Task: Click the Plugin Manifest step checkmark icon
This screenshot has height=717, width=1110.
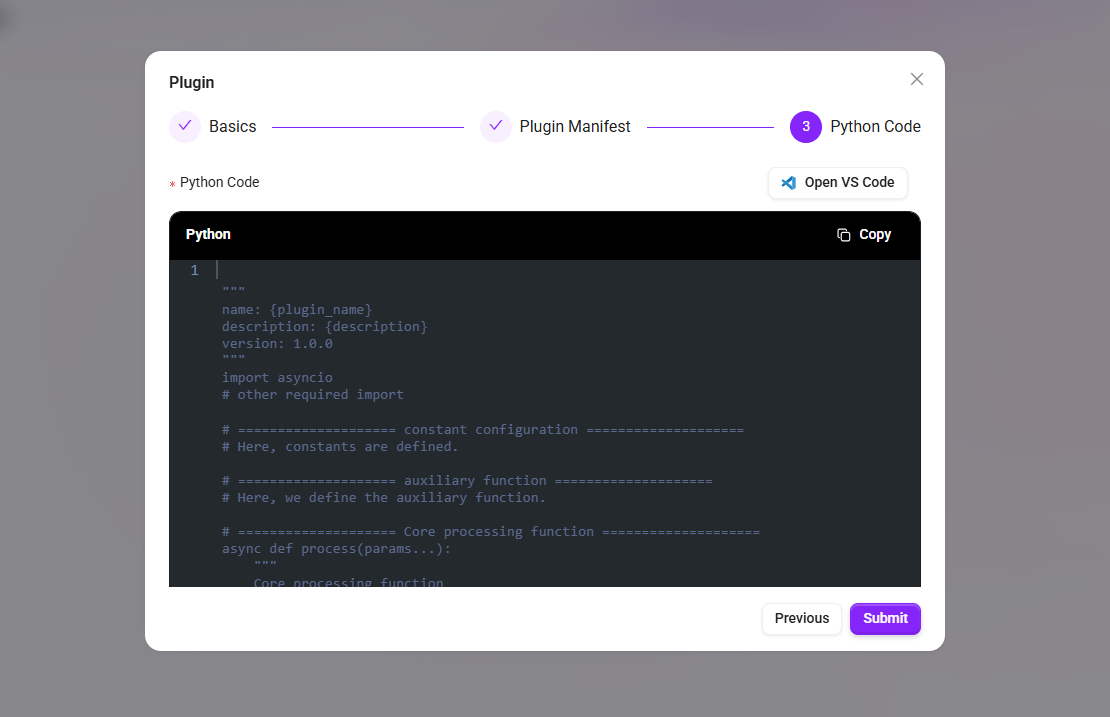Action: pos(496,127)
